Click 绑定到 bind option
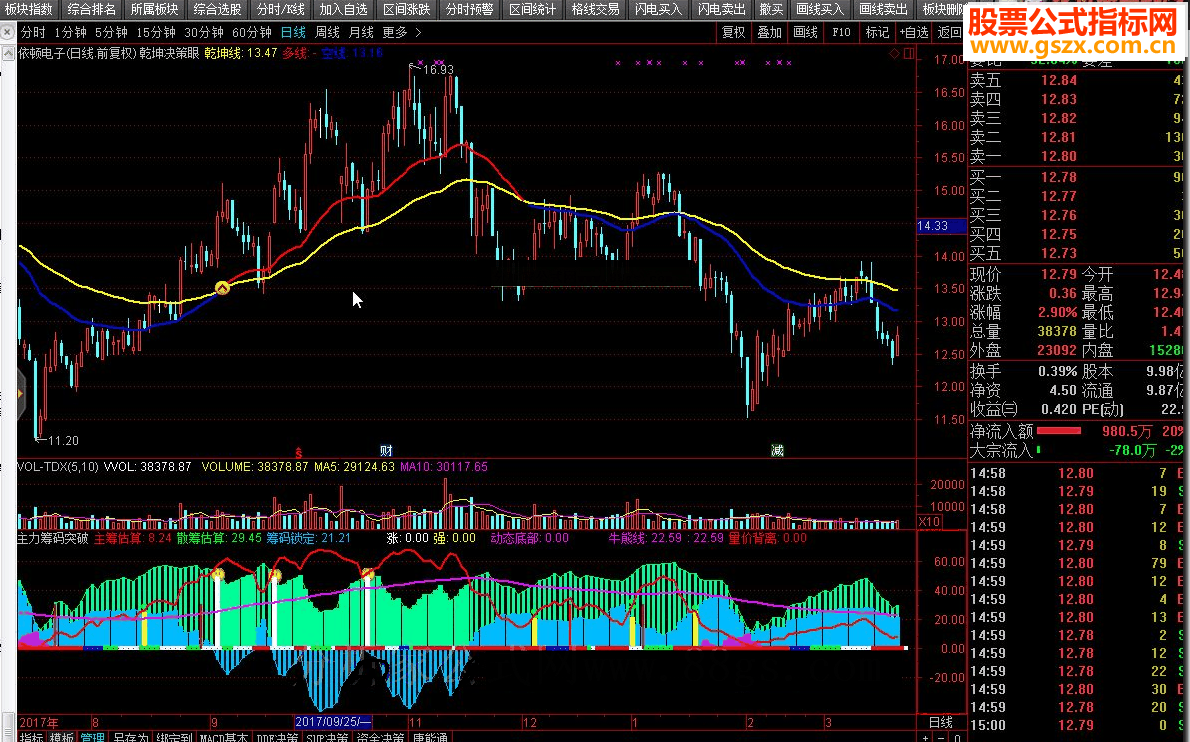Viewport: 1190px width, 742px height. pos(175,737)
